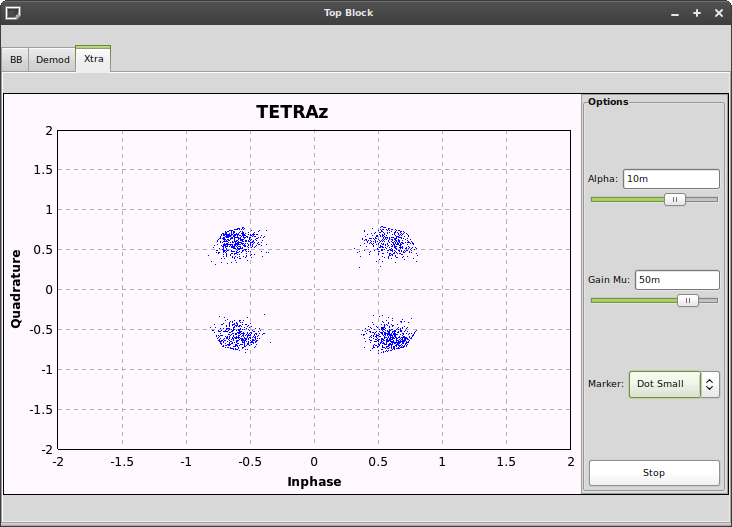
Task: Minimize the Top Block window
Action: [x=677, y=13]
